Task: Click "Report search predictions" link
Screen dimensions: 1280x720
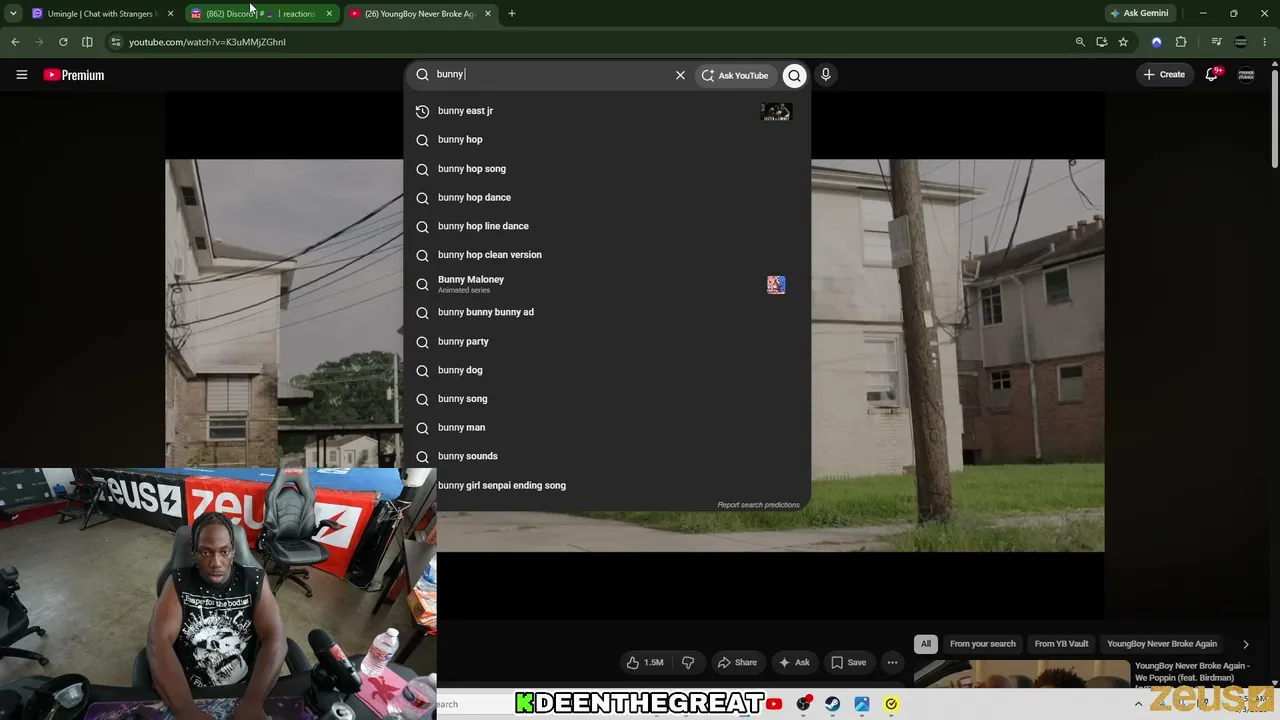Action: 758,505
